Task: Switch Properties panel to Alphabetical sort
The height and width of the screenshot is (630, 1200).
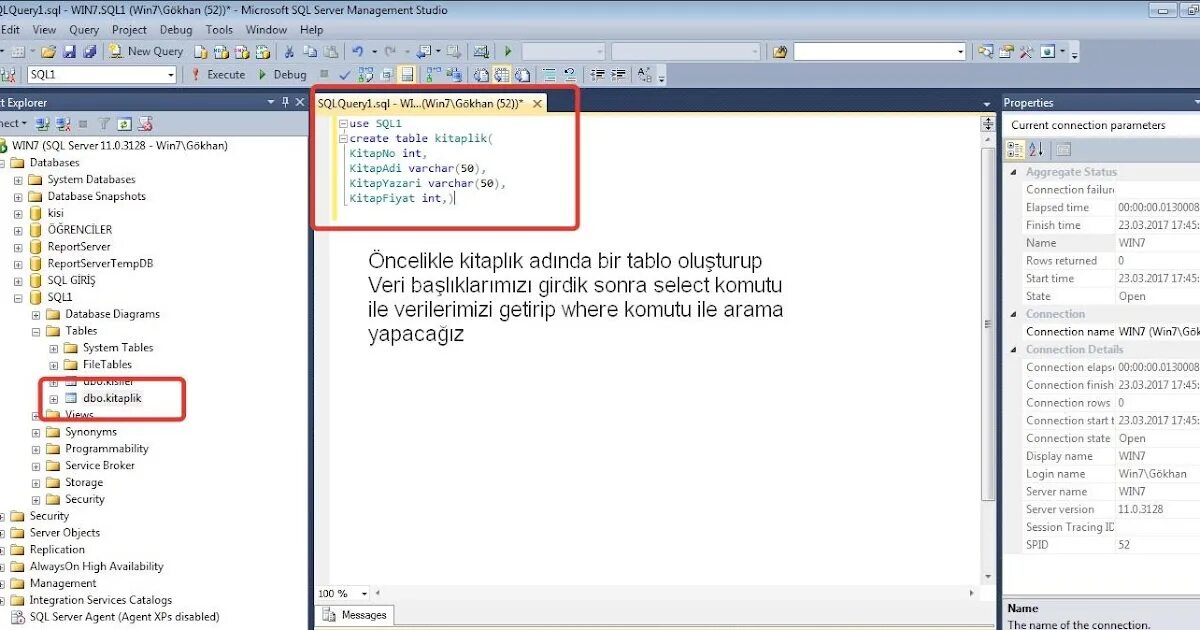Action: (x=1035, y=148)
